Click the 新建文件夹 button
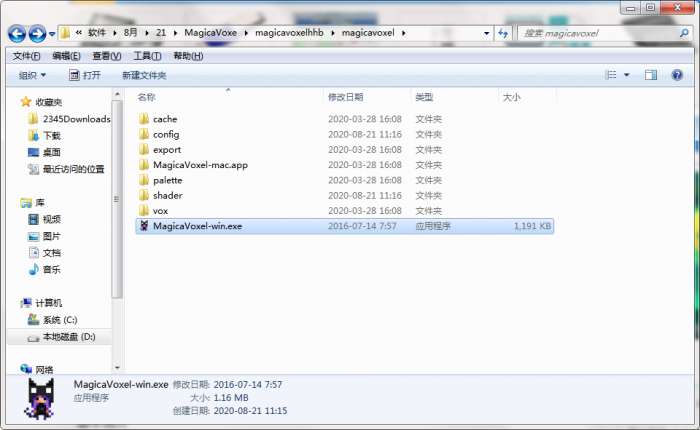Viewport: 700px width, 430px height. pyautogui.click(x=144, y=75)
